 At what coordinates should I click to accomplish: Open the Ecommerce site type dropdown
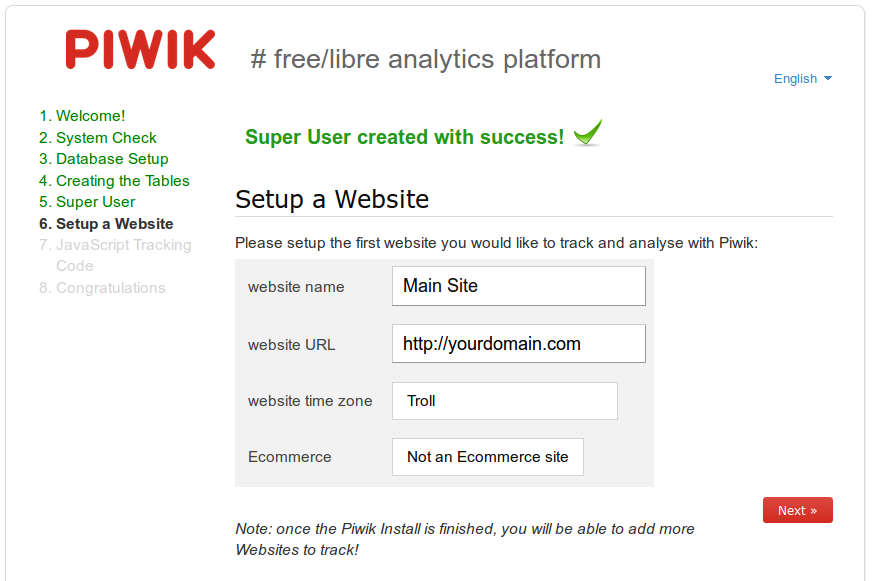488,457
